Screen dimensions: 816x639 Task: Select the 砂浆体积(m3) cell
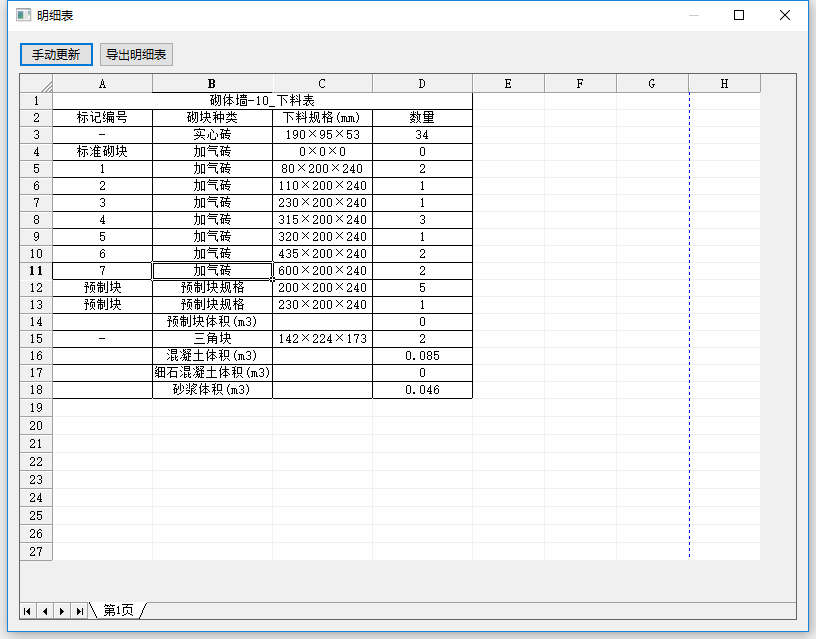tap(212, 390)
